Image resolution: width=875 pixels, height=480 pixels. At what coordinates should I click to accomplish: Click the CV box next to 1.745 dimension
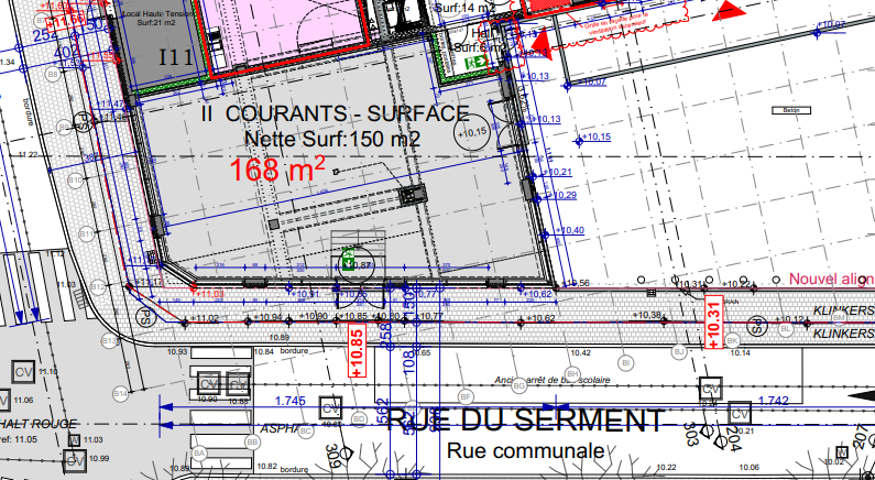pyautogui.click(x=328, y=408)
